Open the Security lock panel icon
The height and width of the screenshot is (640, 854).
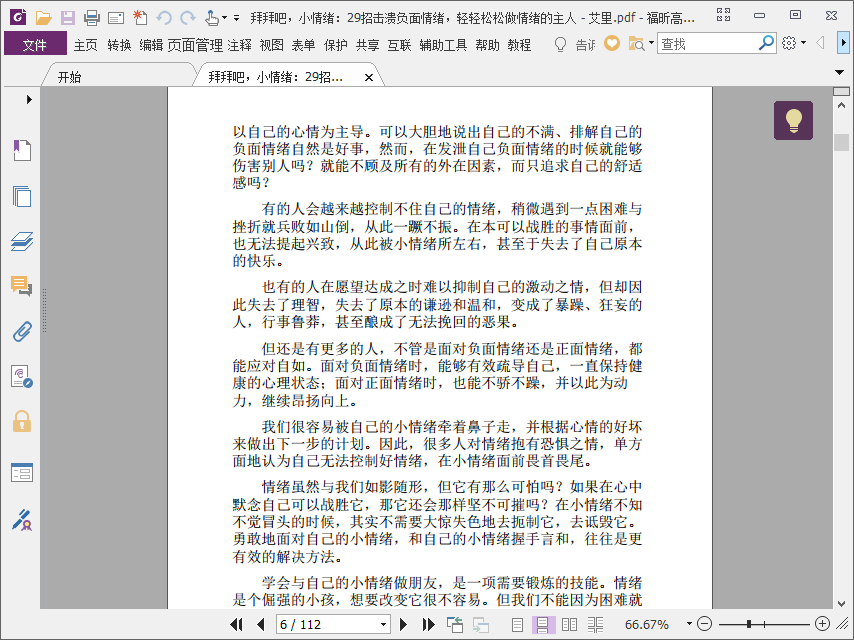click(22, 422)
